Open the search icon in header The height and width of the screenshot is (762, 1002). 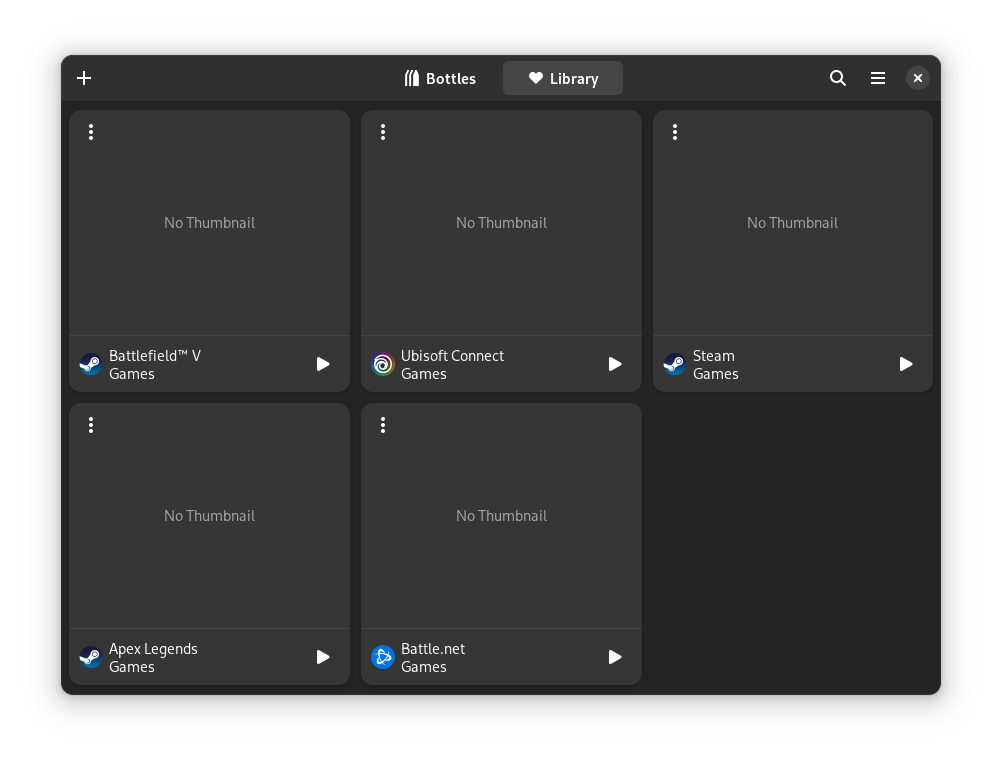[838, 78]
